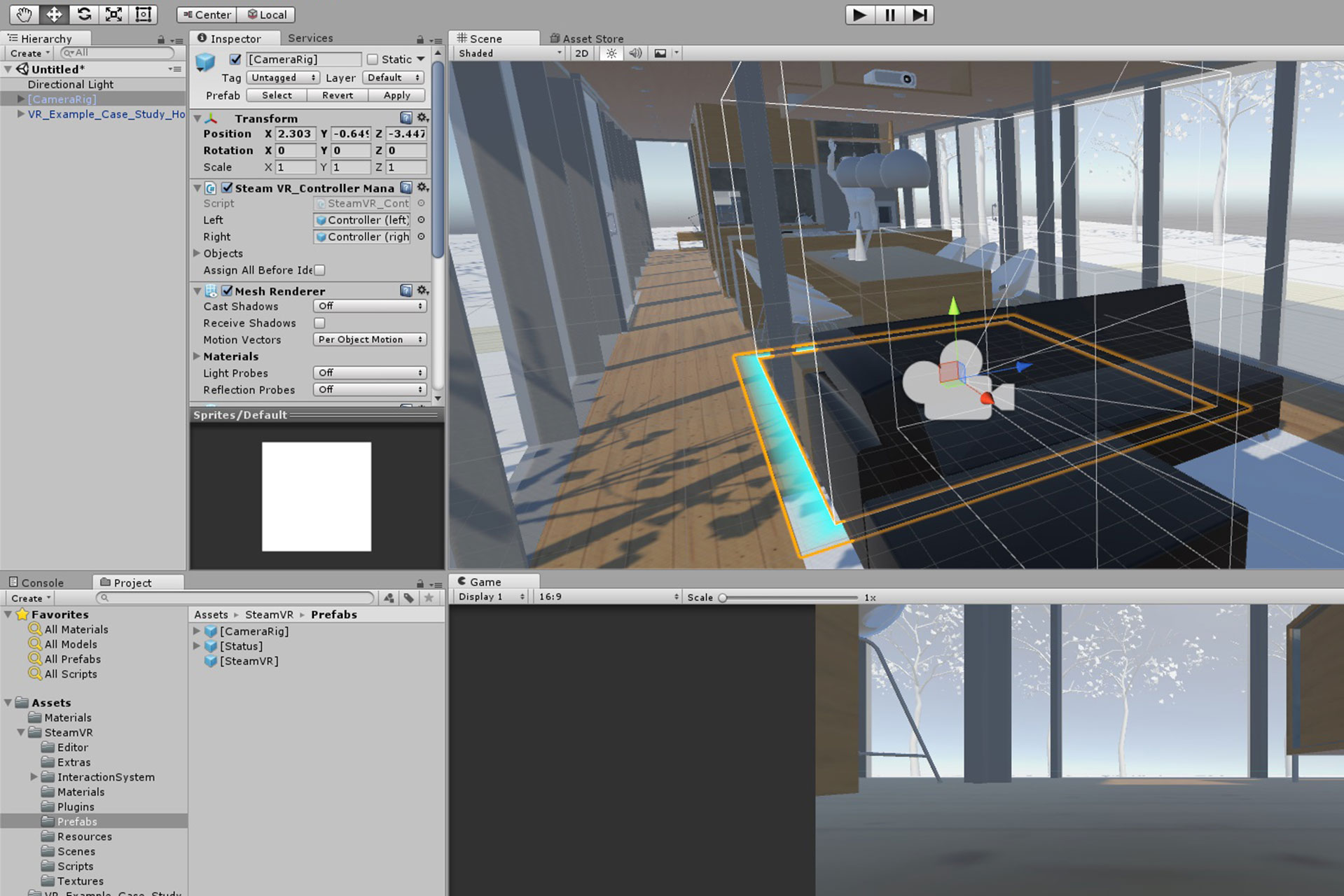Open the Cast Shadows dropdown

(x=369, y=306)
